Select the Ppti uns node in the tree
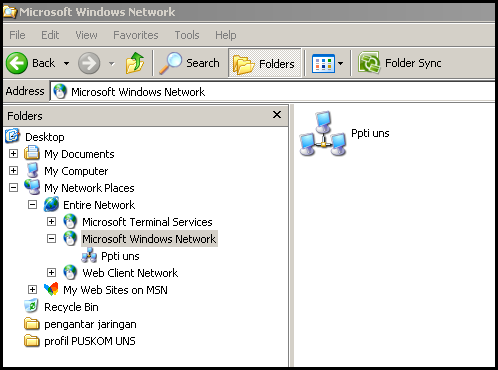The height and width of the screenshot is (370, 498). 120,256
